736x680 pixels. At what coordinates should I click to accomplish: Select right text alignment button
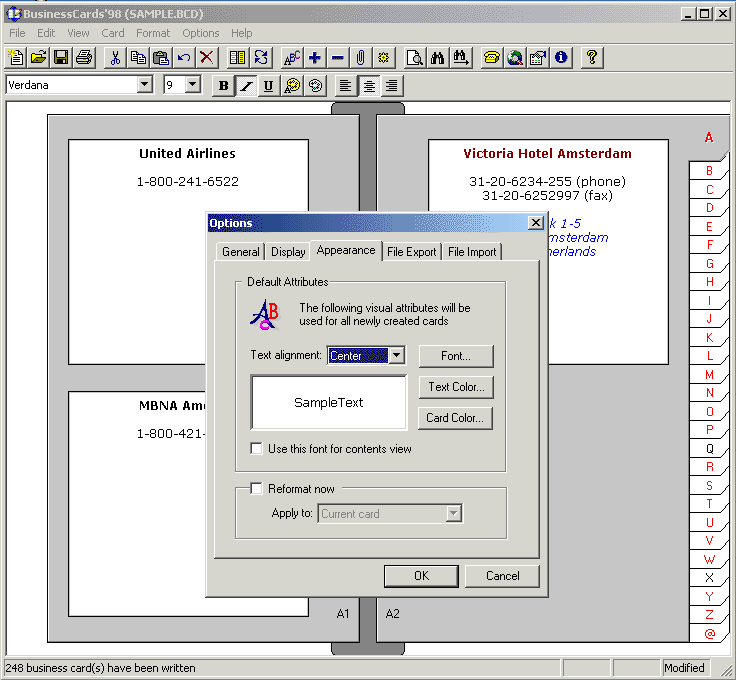pyautogui.click(x=391, y=86)
